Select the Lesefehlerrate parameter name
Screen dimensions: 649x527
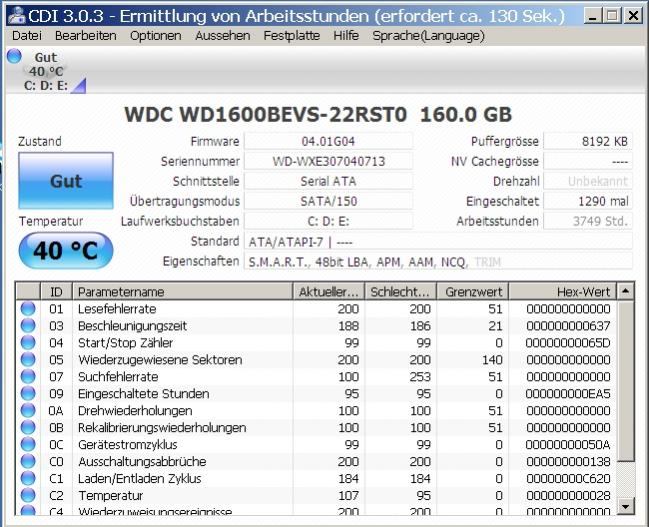coord(117,309)
